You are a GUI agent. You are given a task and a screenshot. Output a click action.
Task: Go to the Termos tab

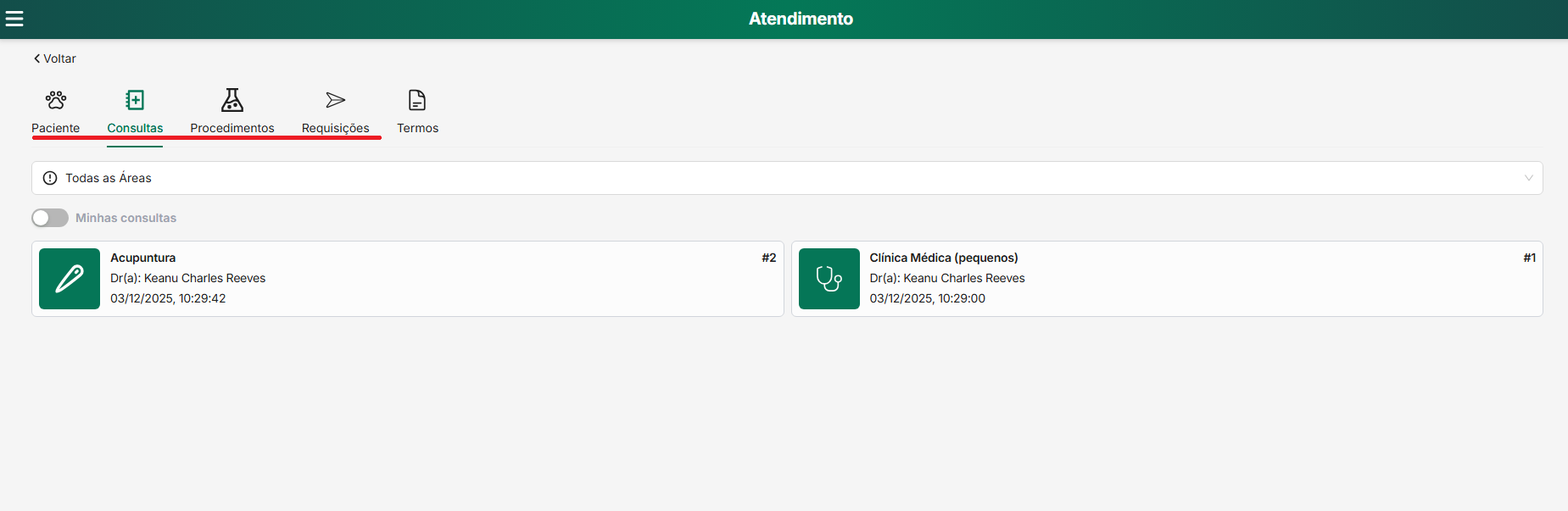[417, 128]
